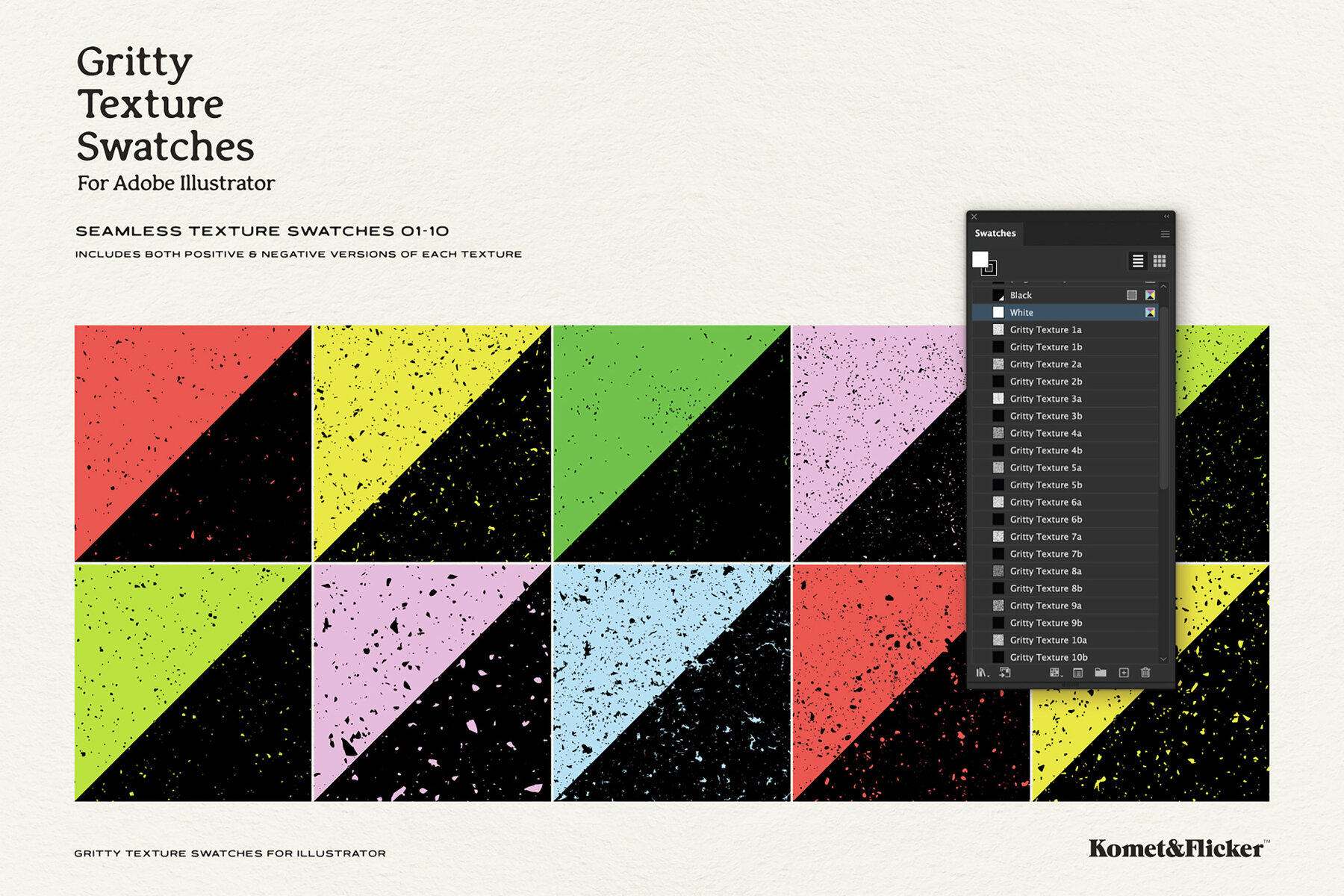Screen dimensions: 1344x896
Task: Click the CMYK icon beside the White swatch
Action: (1150, 312)
